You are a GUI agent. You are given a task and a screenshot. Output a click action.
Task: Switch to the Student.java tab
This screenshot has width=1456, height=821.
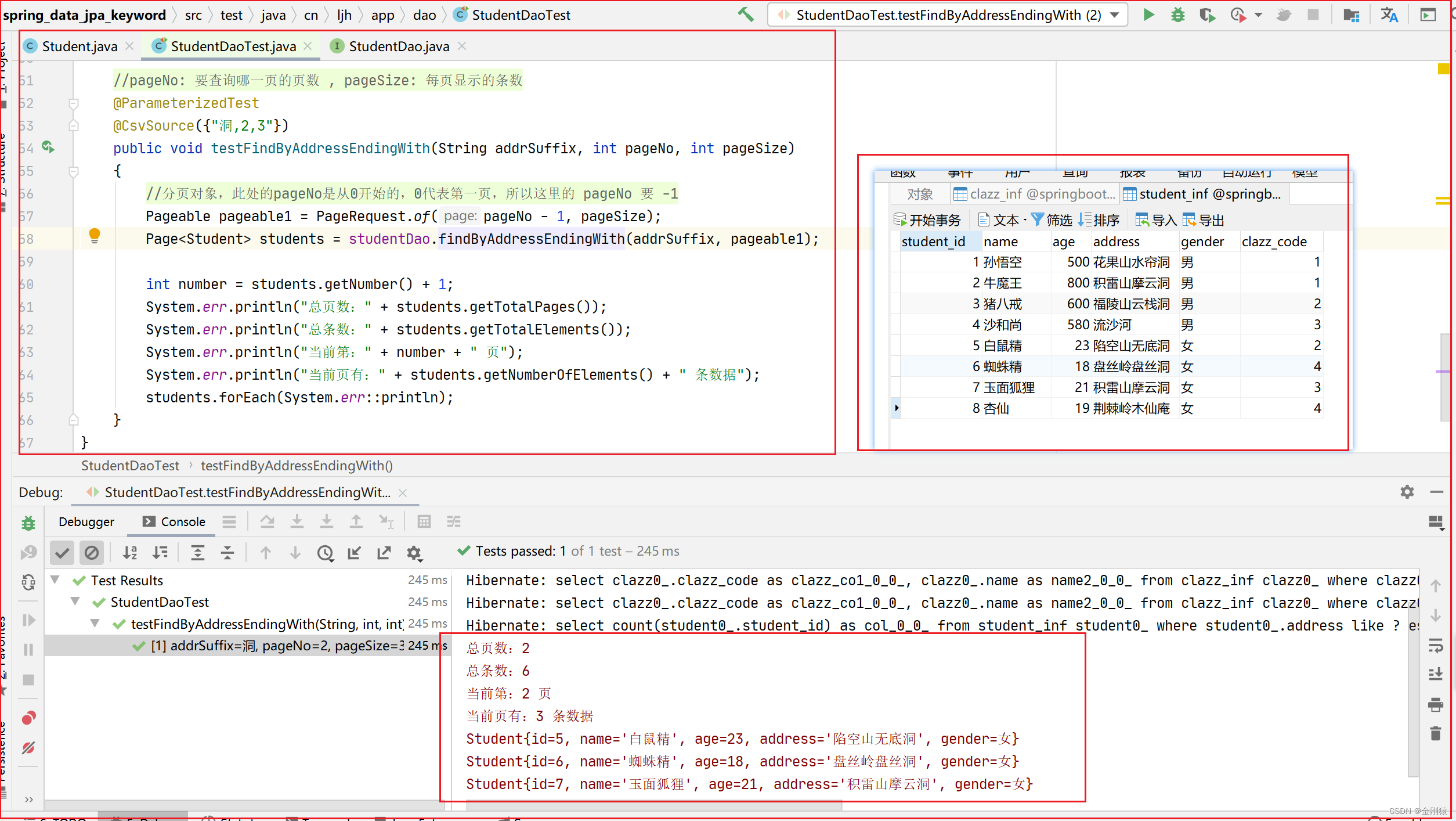(x=80, y=46)
